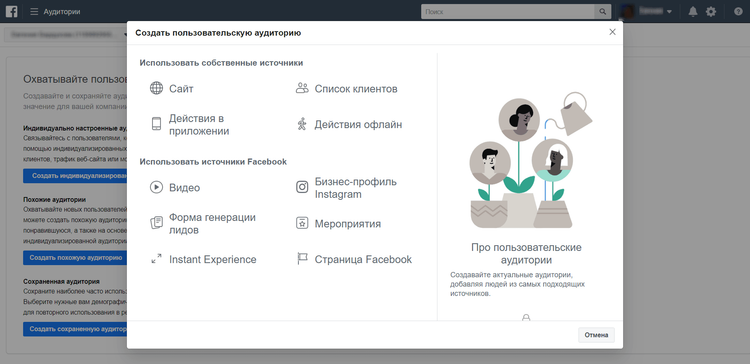Click Использовать источники Facebook heading
This screenshot has width=750, height=364.
click(213, 162)
